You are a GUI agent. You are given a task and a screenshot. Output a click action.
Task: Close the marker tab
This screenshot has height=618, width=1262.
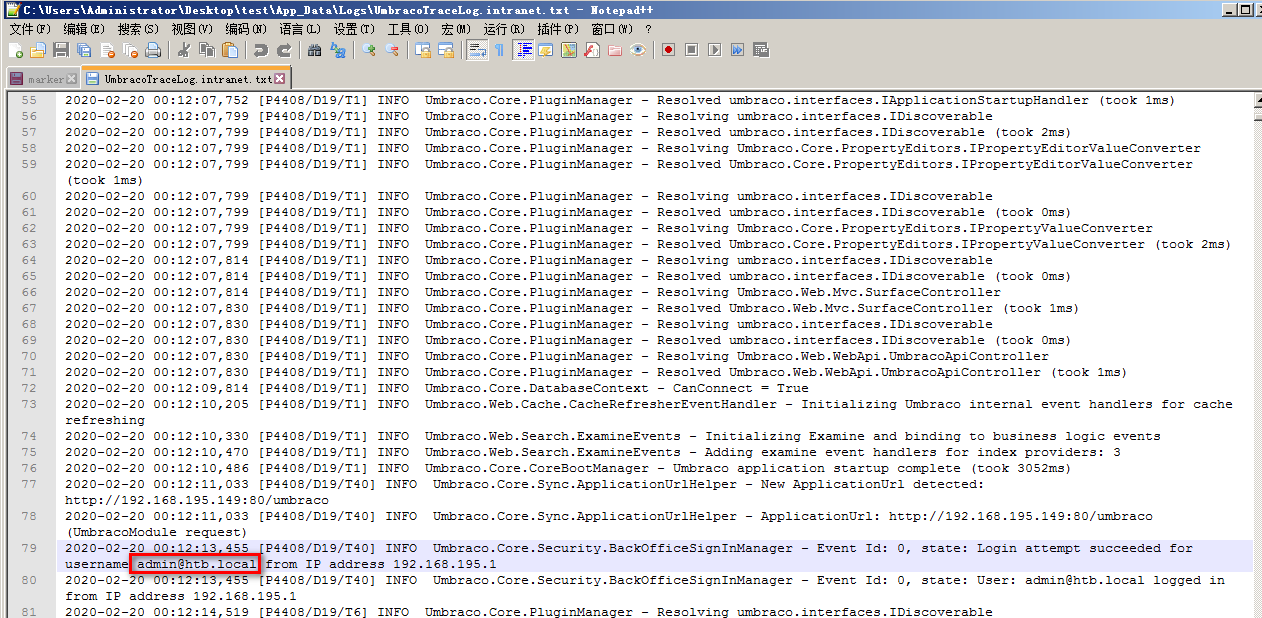pyautogui.click(x=71, y=78)
